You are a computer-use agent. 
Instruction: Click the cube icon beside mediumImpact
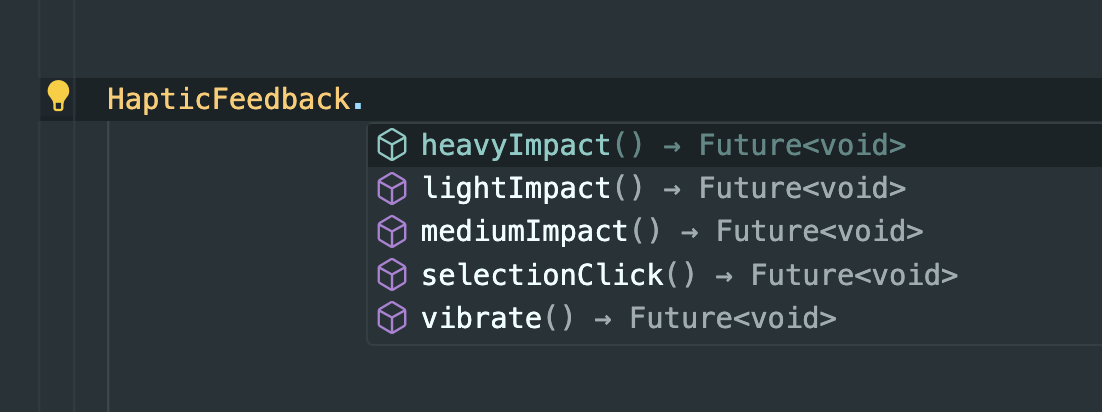[392, 232]
